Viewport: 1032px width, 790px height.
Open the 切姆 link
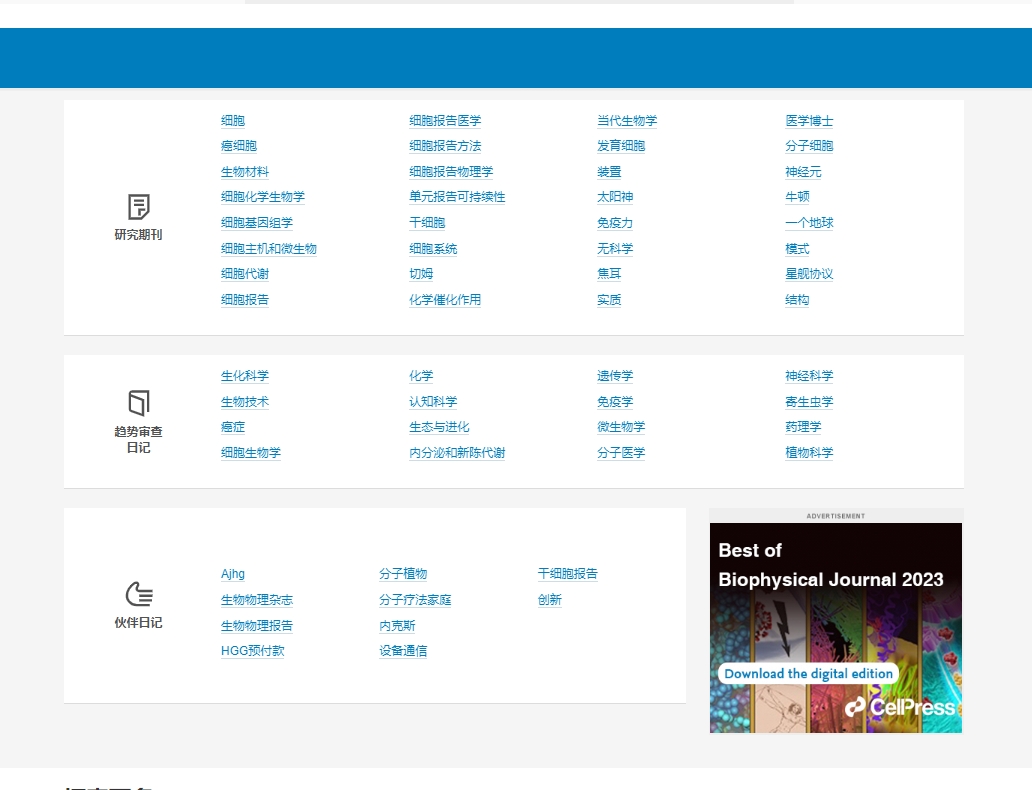[421, 274]
